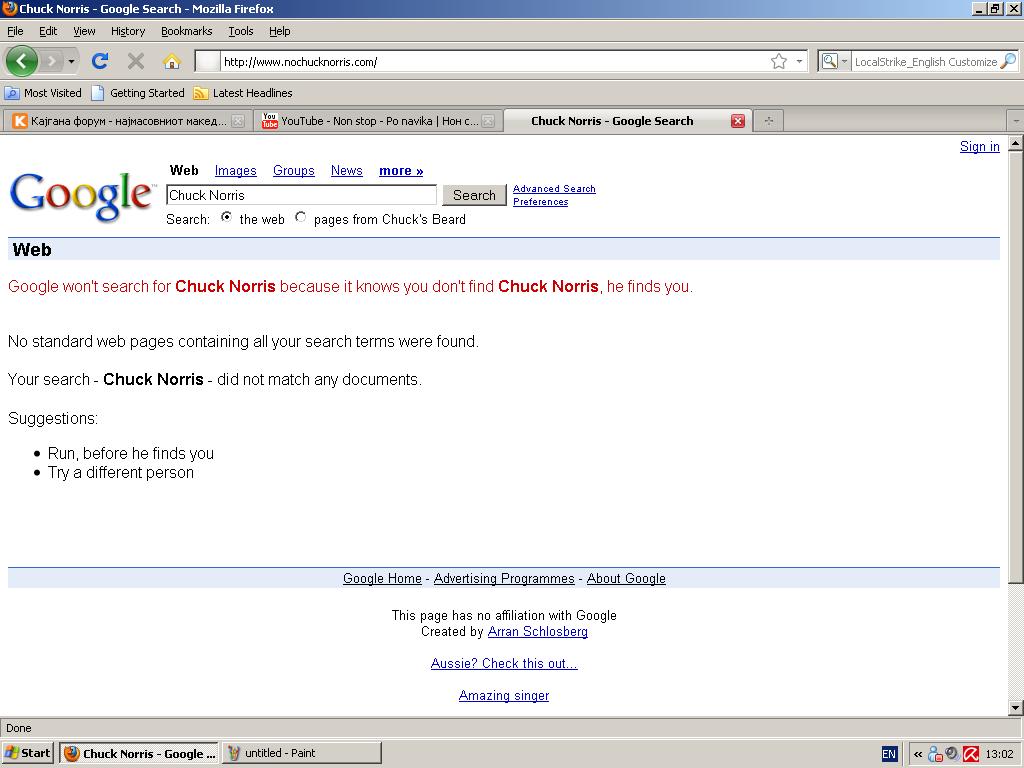Click the gray round tray icon beside Kaspersky
This screenshot has height=768, width=1024.
(952, 754)
